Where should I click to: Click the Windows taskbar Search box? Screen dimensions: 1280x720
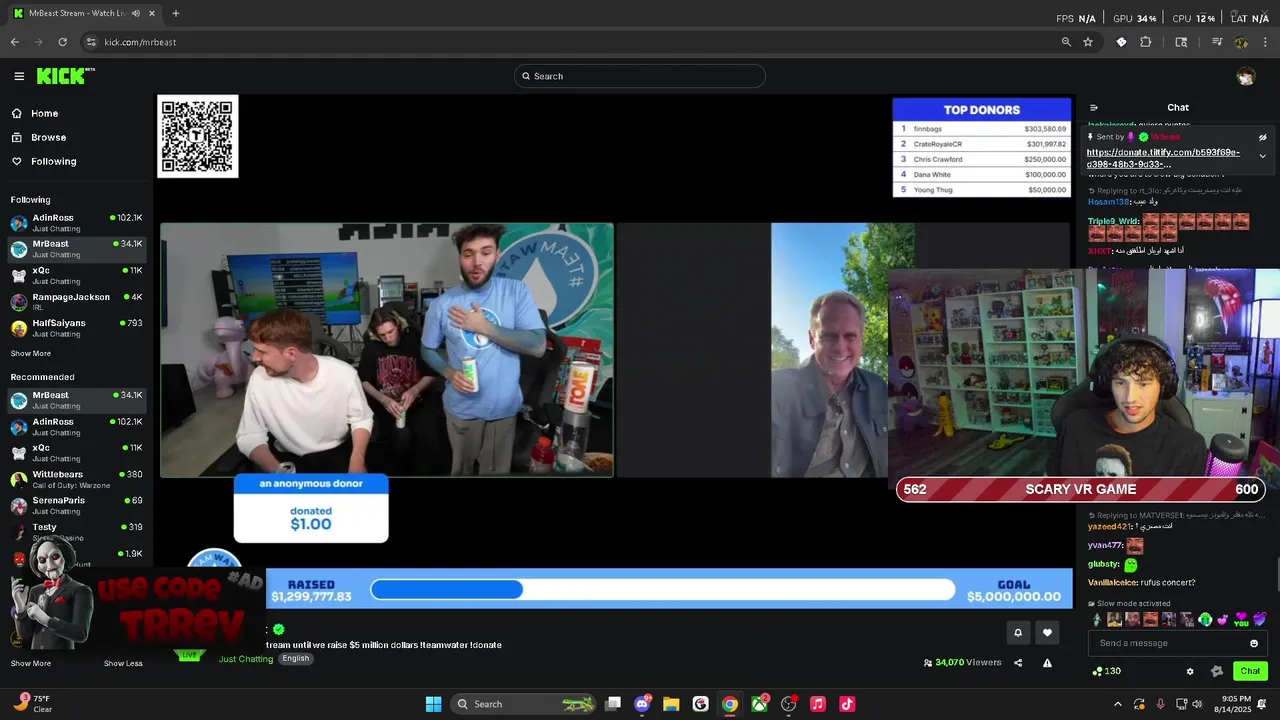point(525,704)
